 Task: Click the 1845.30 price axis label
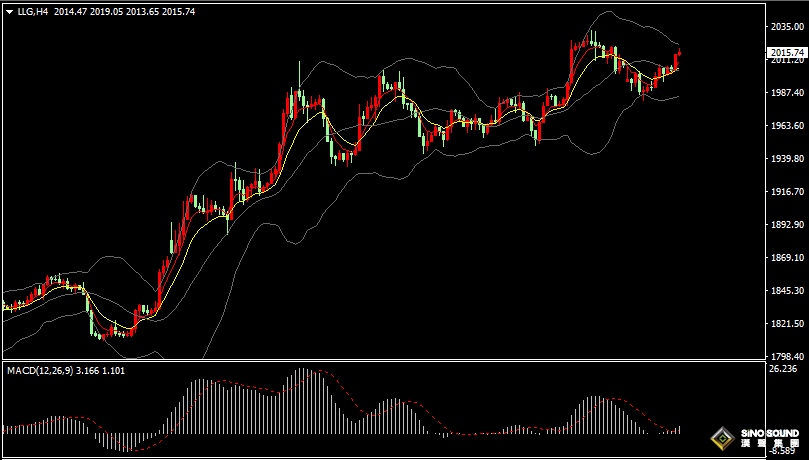click(x=785, y=291)
